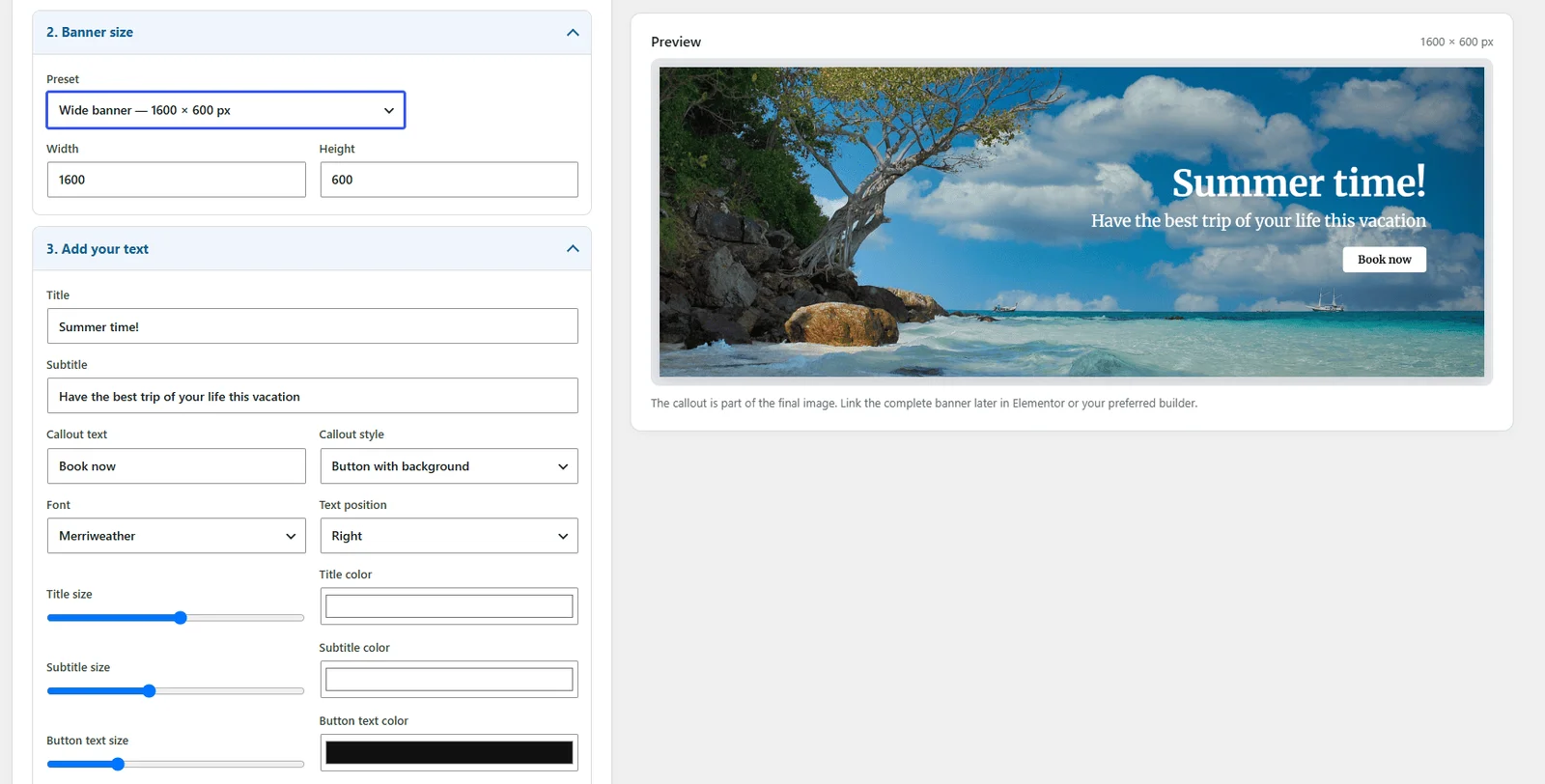1545x784 pixels.
Task: Edit the Title text field
Action: tap(313, 326)
